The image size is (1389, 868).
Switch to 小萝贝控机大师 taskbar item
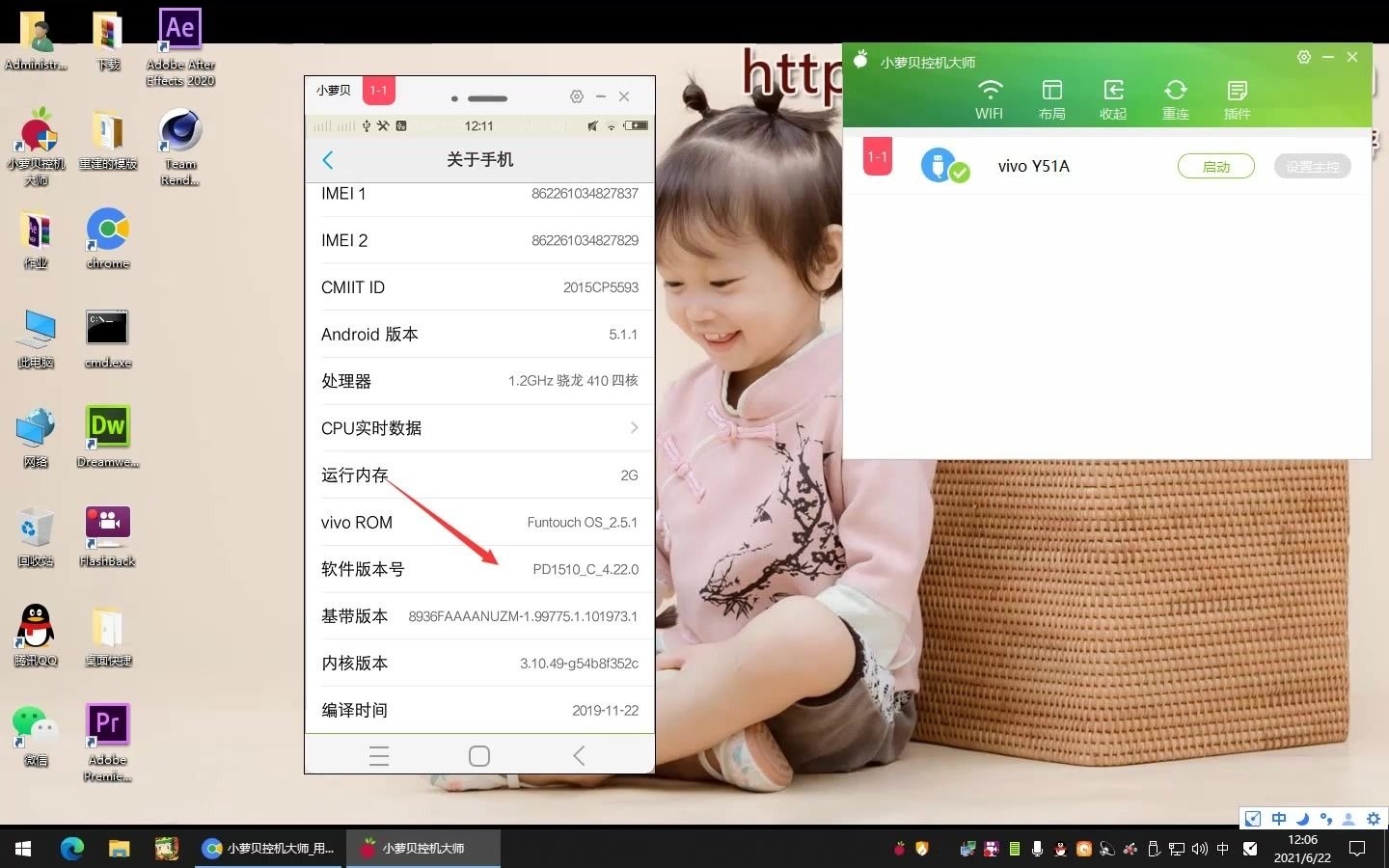pos(423,849)
